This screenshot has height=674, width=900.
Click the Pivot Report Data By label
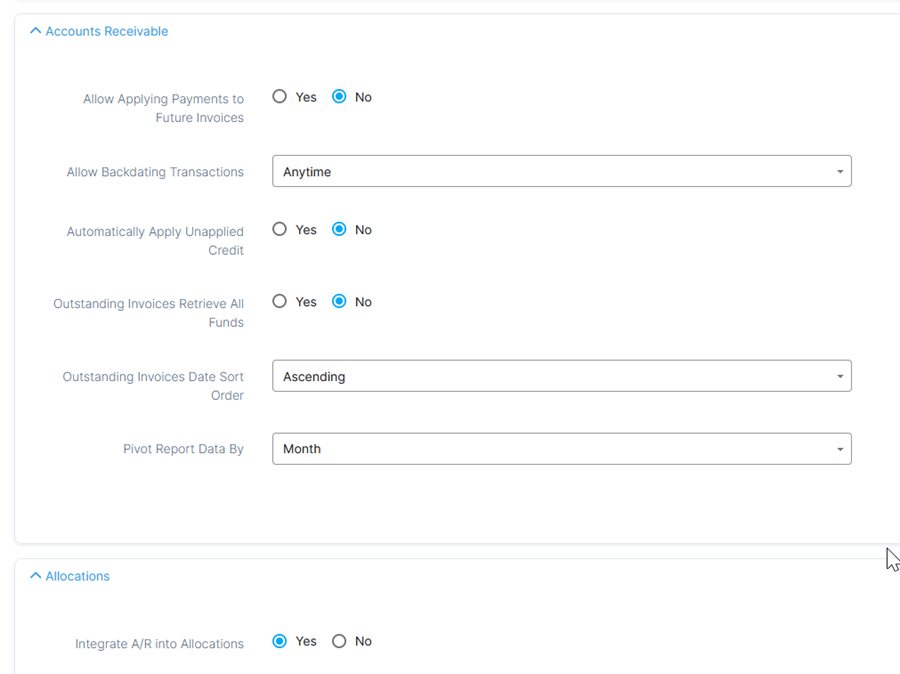(183, 449)
